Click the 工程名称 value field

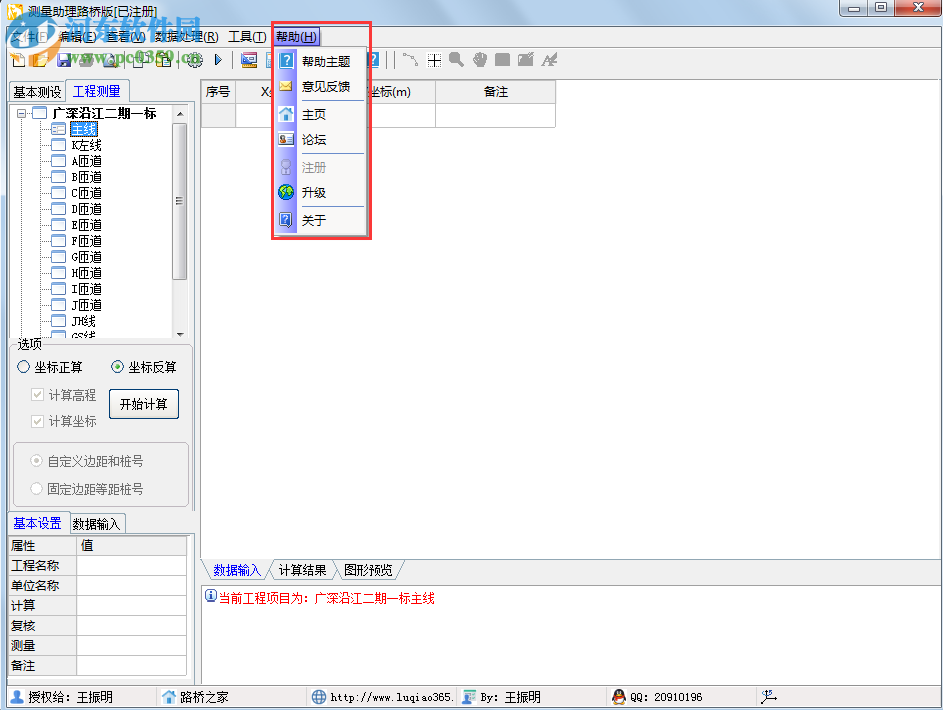[x=131, y=565]
